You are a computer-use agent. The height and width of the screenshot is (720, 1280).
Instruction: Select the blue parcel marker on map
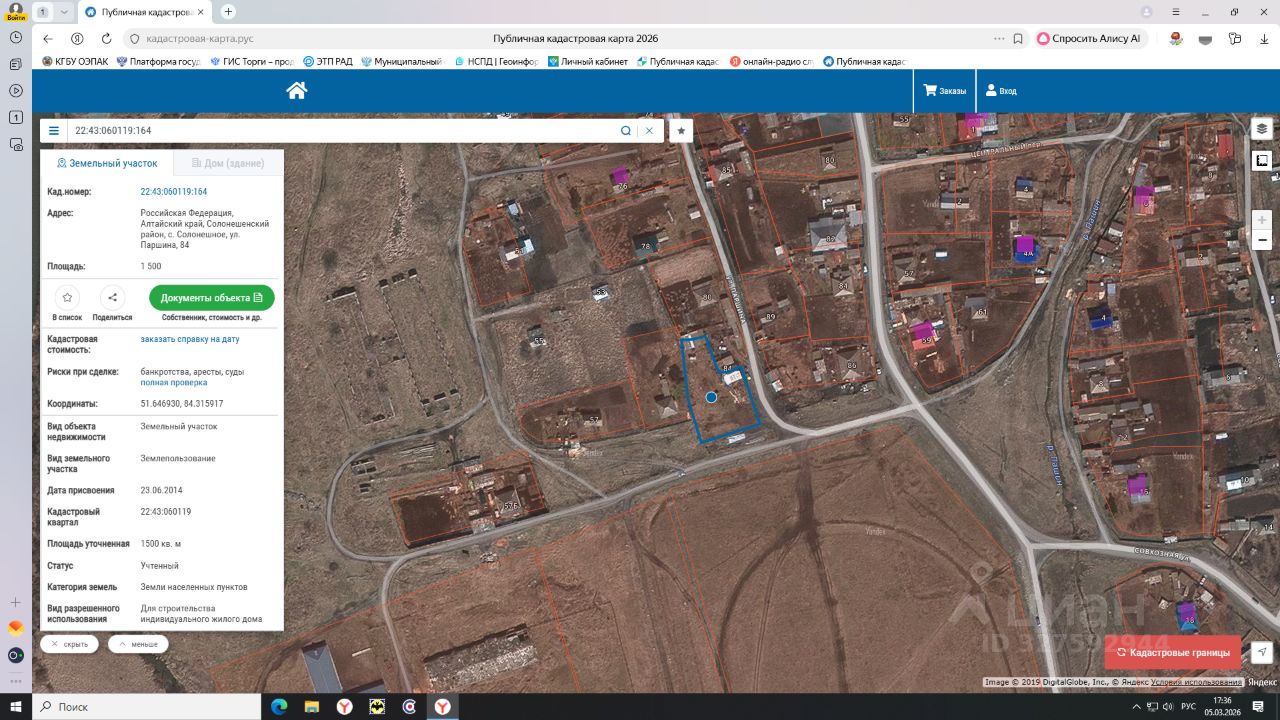click(x=711, y=397)
